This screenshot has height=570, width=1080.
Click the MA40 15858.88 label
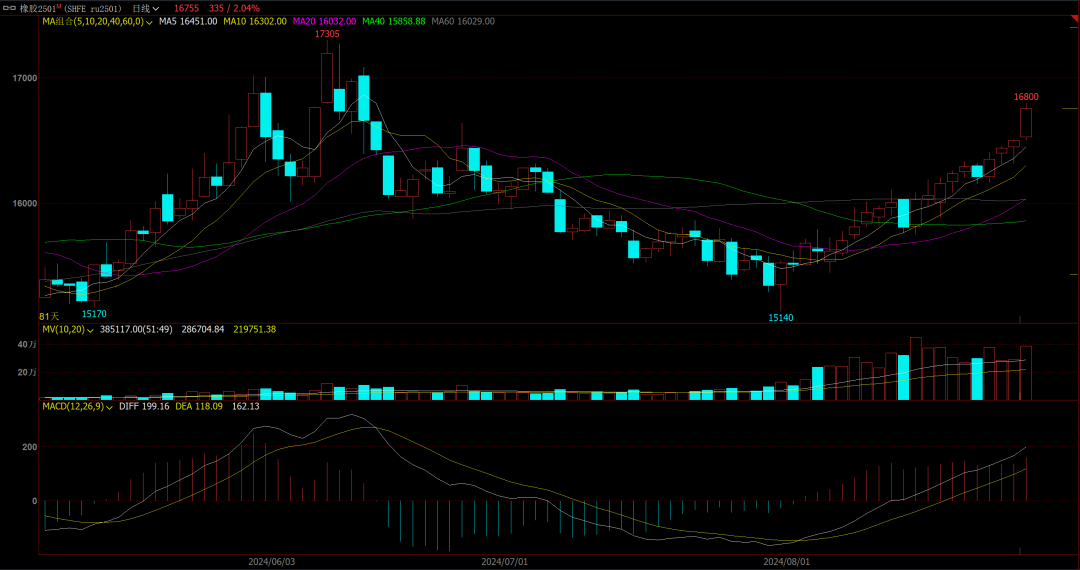click(394, 21)
